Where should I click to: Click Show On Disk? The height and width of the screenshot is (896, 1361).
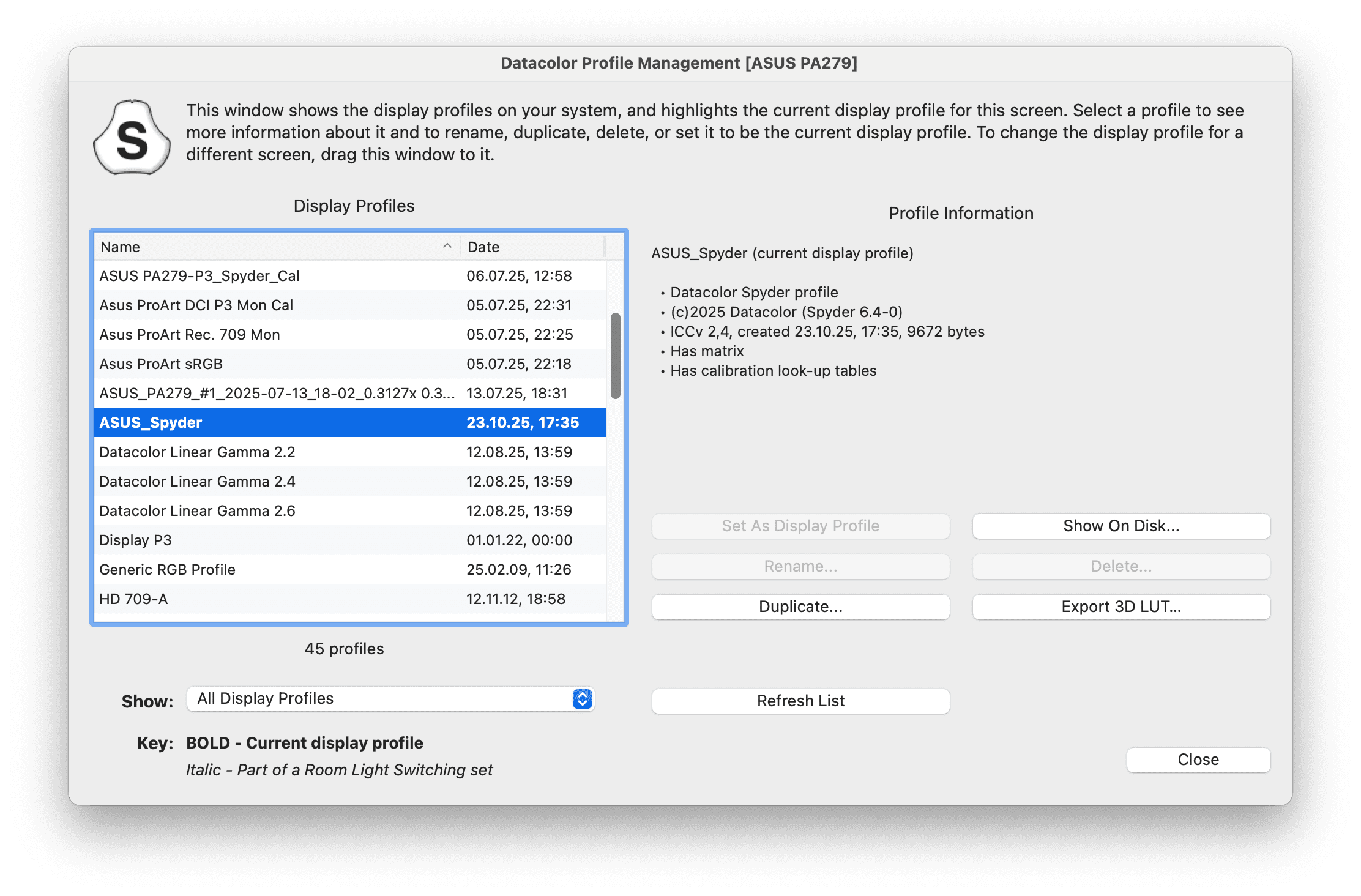coord(1120,526)
